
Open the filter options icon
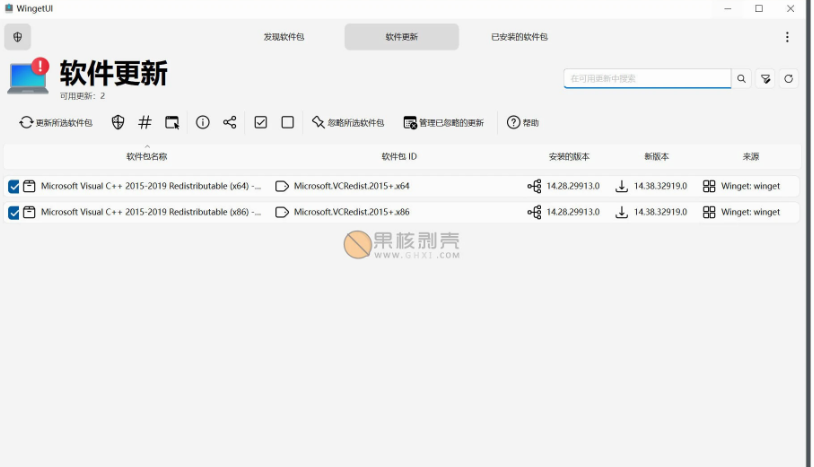pyautogui.click(x=765, y=79)
